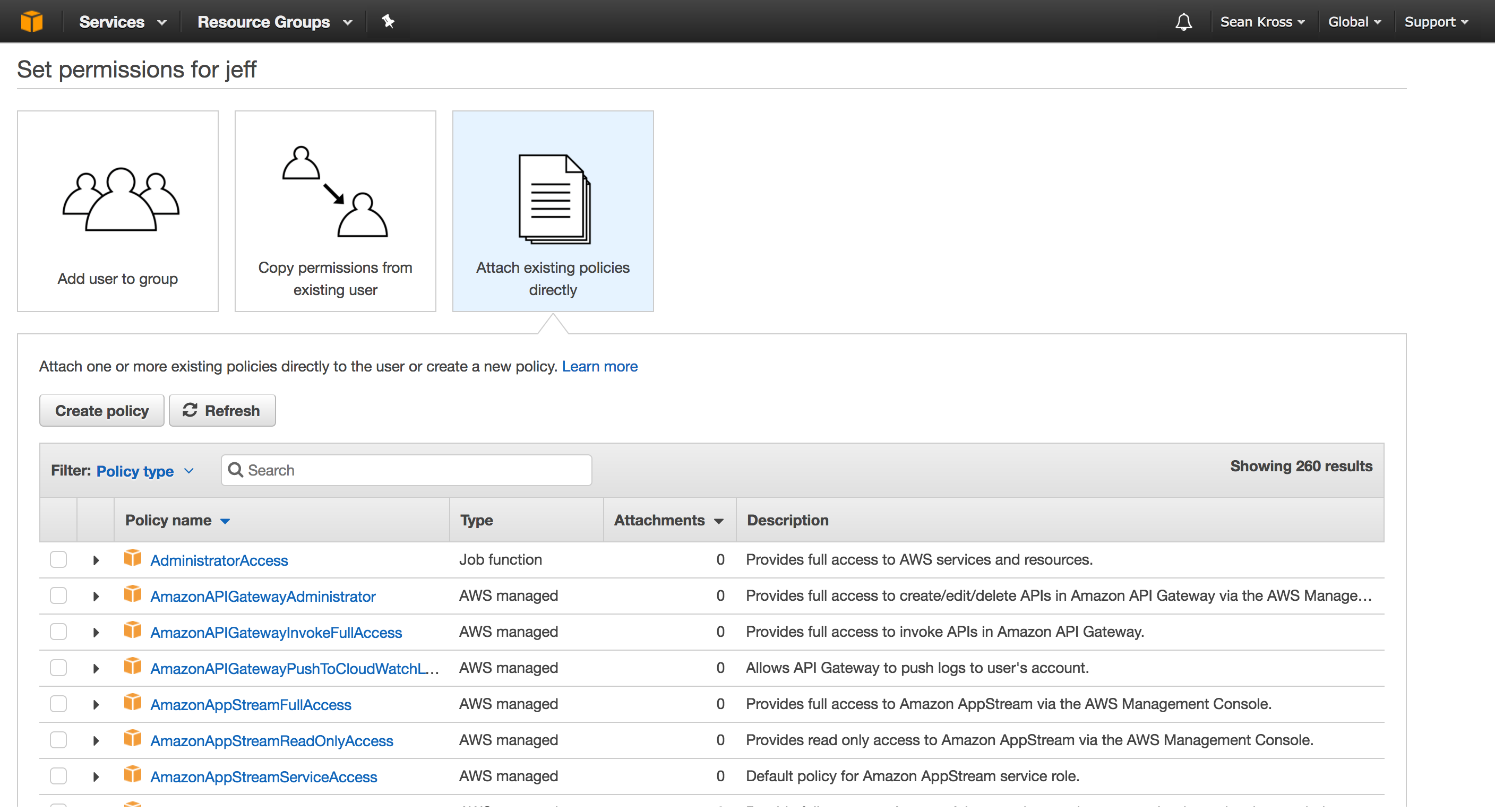Check the AmazonAPIGatewayAdministrator checkbox
The height and width of the screenshot is (812, 1495).
tap(58, 595)
